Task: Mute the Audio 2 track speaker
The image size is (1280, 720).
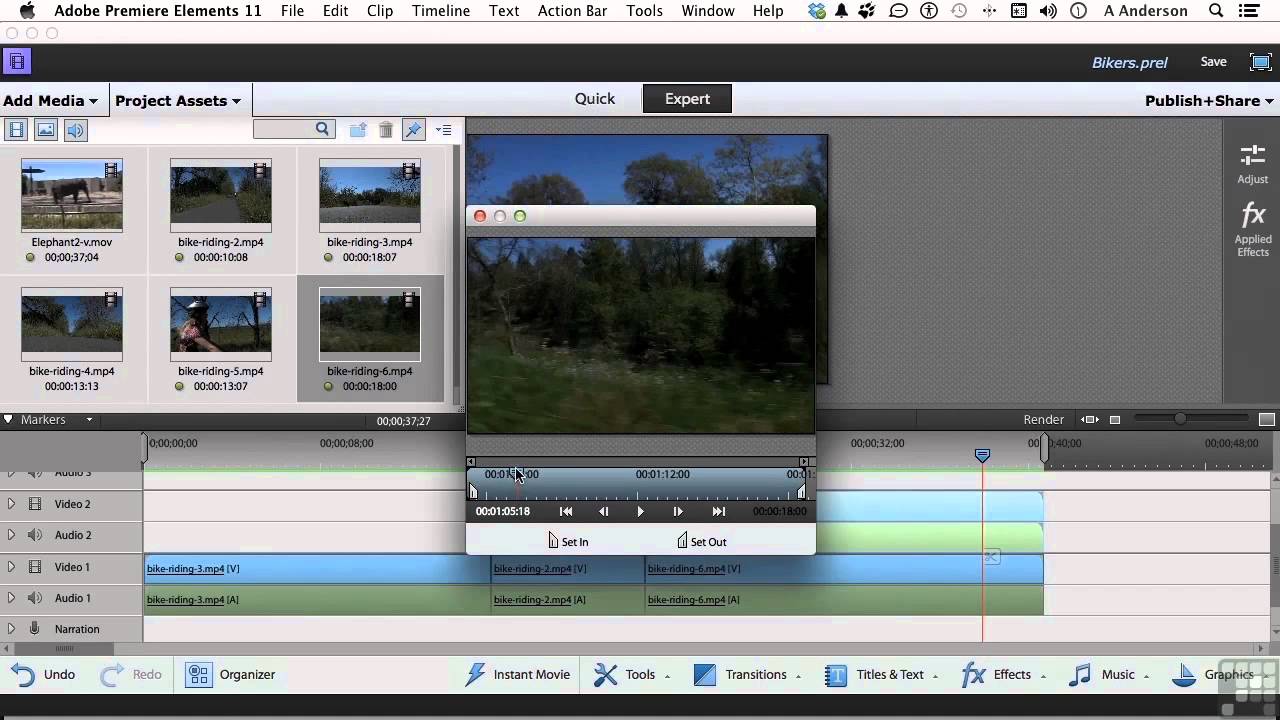Action: point(35,535)
